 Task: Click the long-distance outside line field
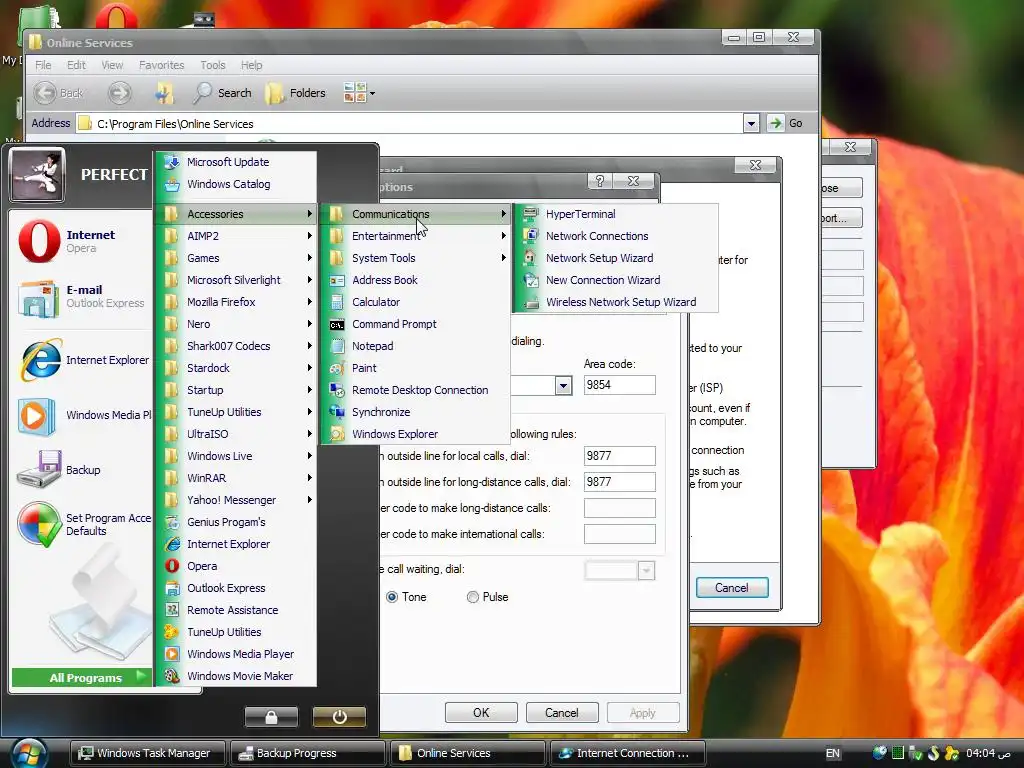[x=619, y=482]
